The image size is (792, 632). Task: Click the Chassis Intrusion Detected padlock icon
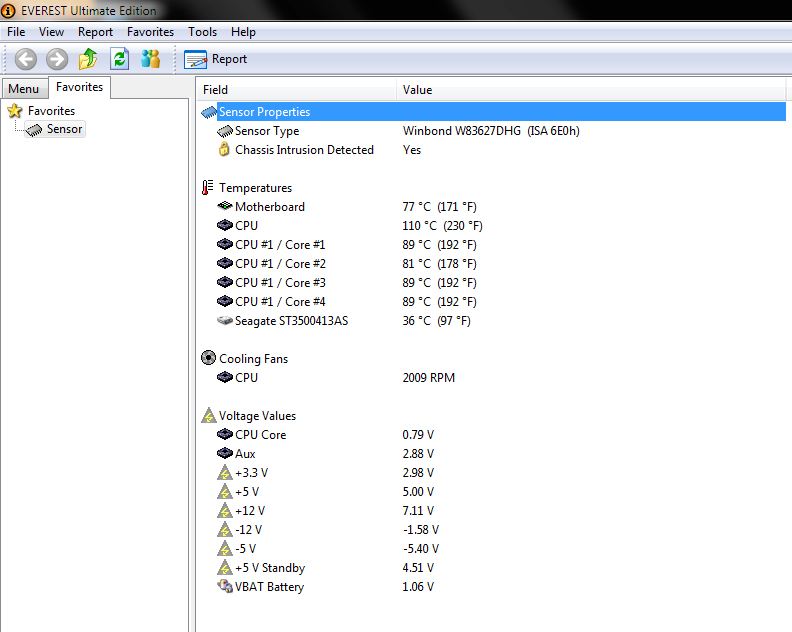(225, 150)
